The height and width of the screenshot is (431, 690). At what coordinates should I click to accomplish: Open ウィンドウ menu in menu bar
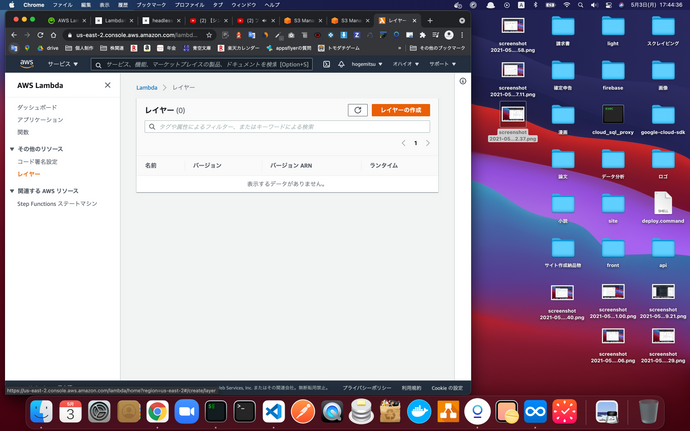pos(243,5)
